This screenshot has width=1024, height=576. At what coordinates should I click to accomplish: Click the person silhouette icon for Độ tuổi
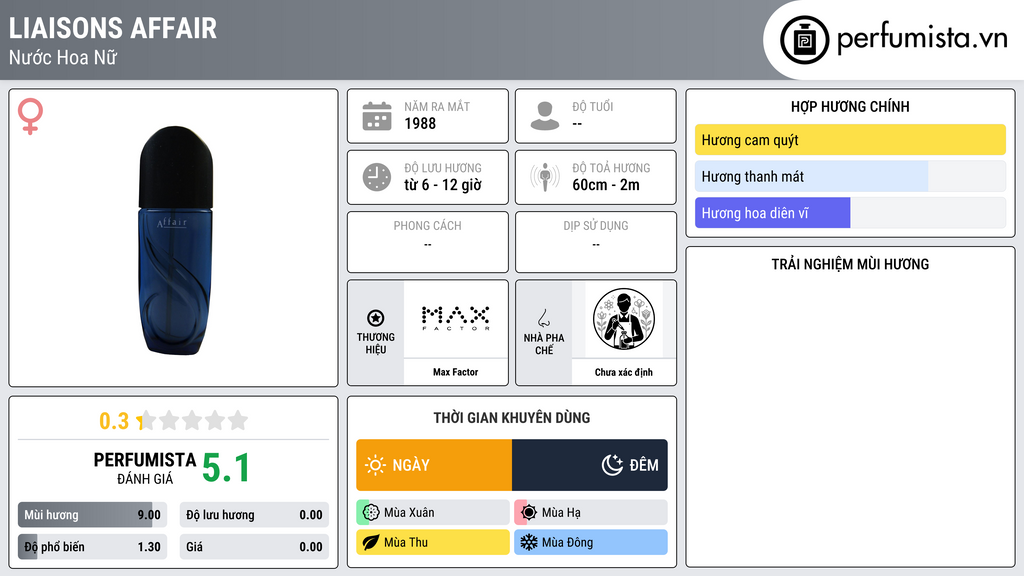click(x=545, y=116)
